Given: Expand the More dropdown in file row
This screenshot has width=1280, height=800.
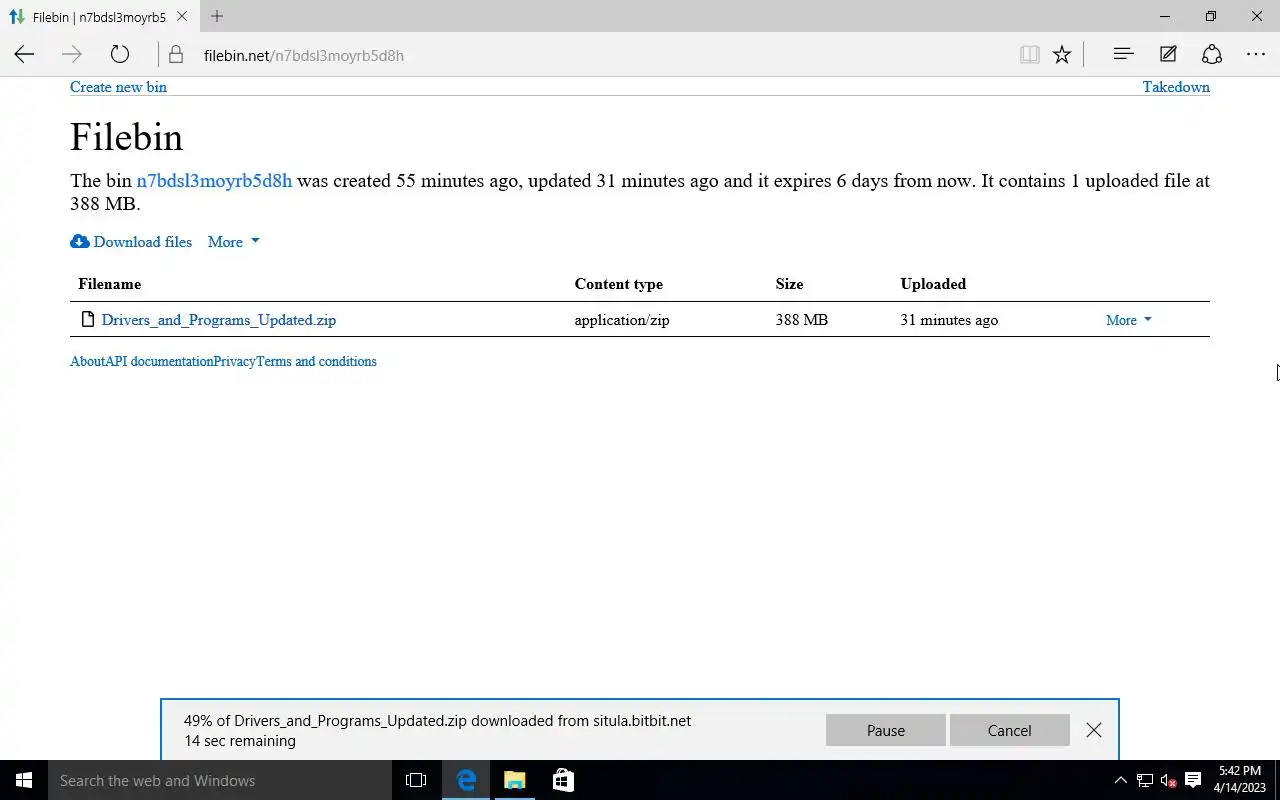Looking at the screenshot, I should tap(1128, 320).
